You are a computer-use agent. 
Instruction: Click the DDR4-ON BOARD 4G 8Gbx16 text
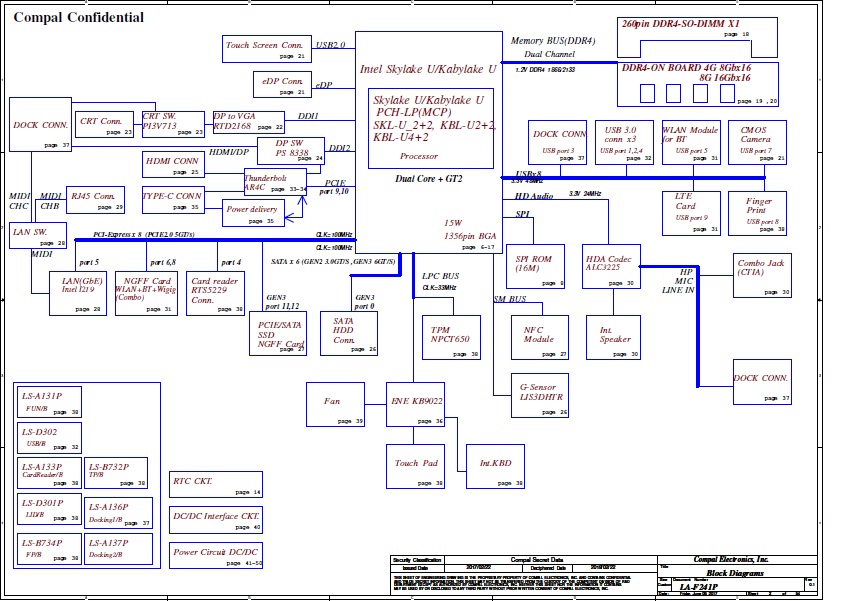click(686, 68)
